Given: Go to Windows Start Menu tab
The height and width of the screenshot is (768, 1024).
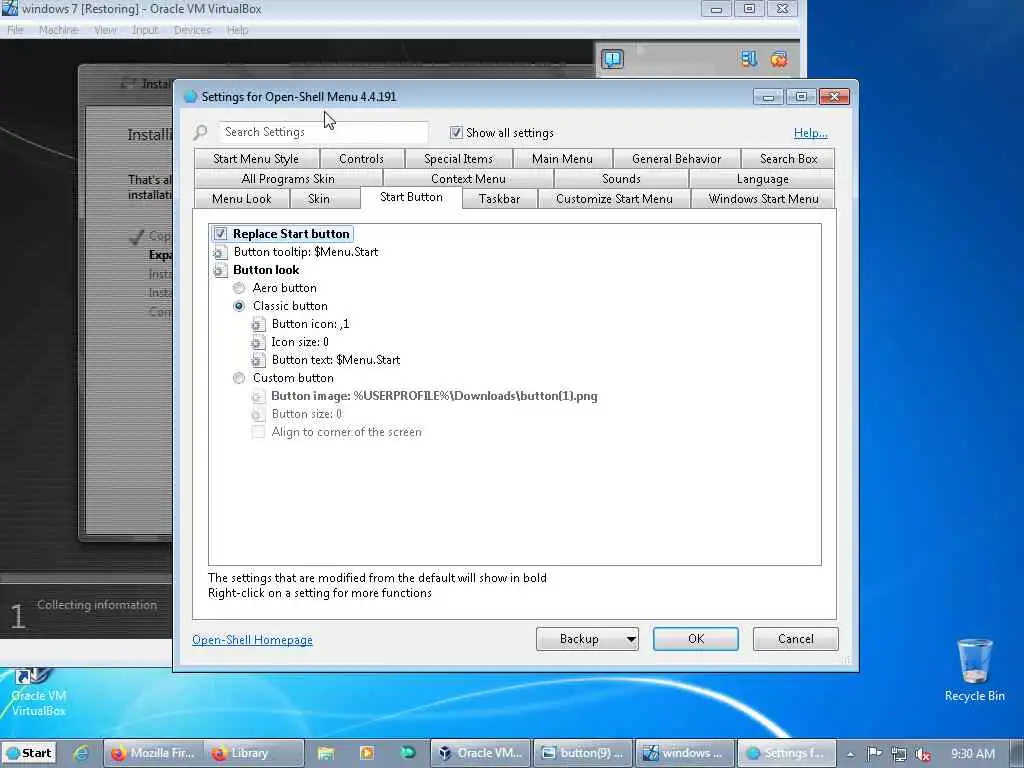Looking at the screenshot, I should pyautogui.click(x=763, y=199).
